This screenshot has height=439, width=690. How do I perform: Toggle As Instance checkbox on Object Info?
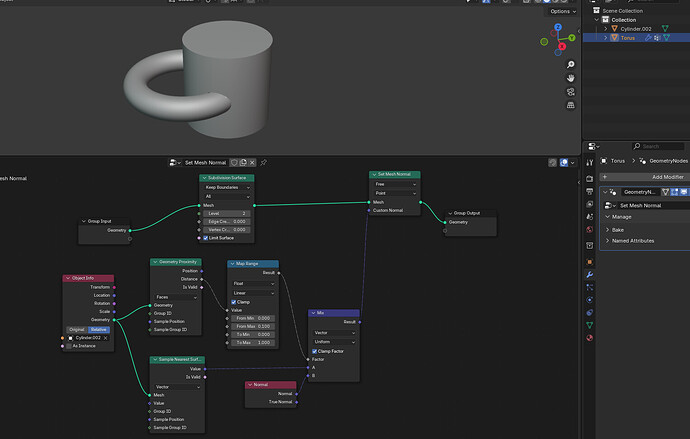69,346
